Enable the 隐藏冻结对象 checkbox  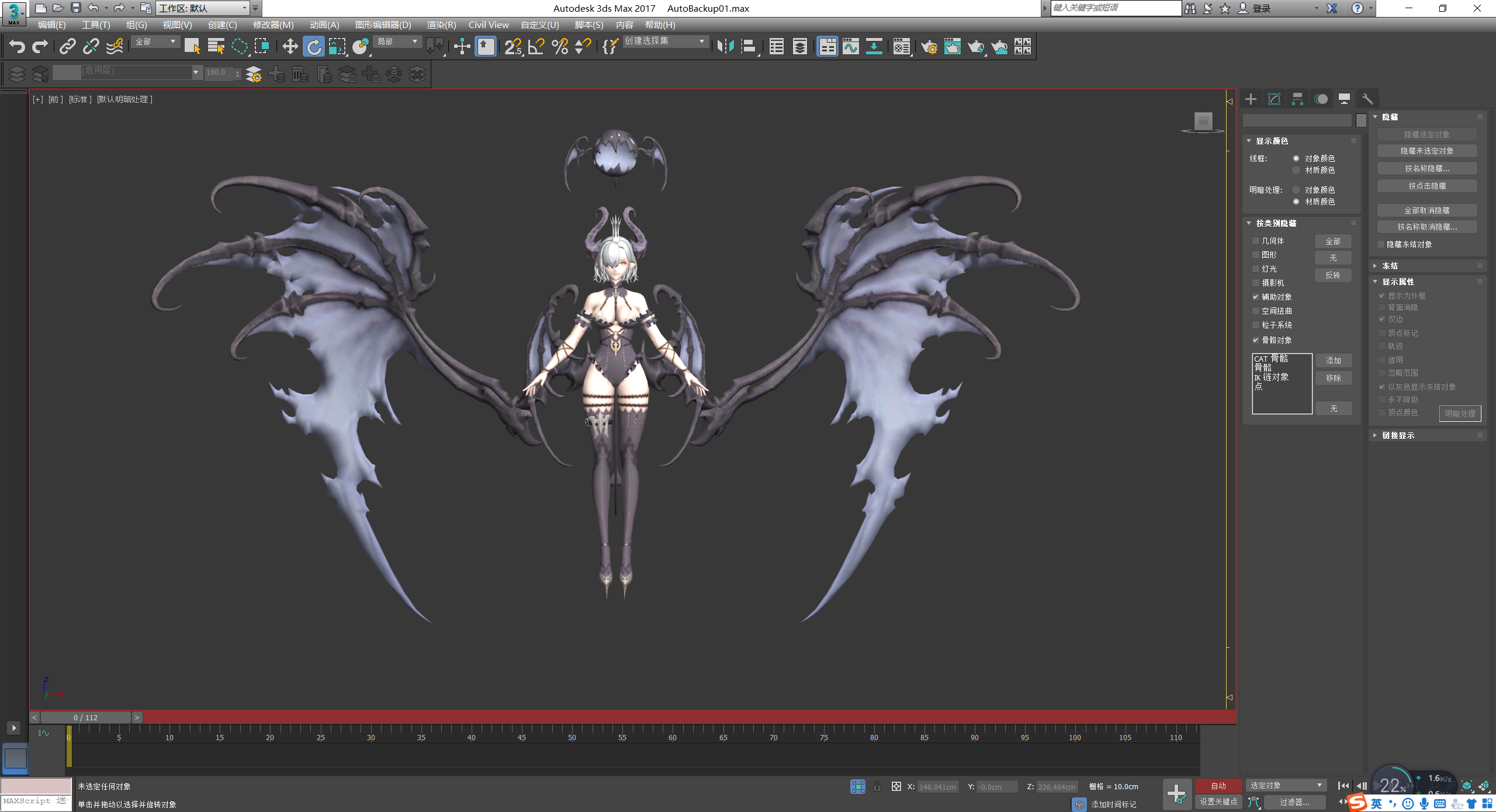coord(1381,244)
